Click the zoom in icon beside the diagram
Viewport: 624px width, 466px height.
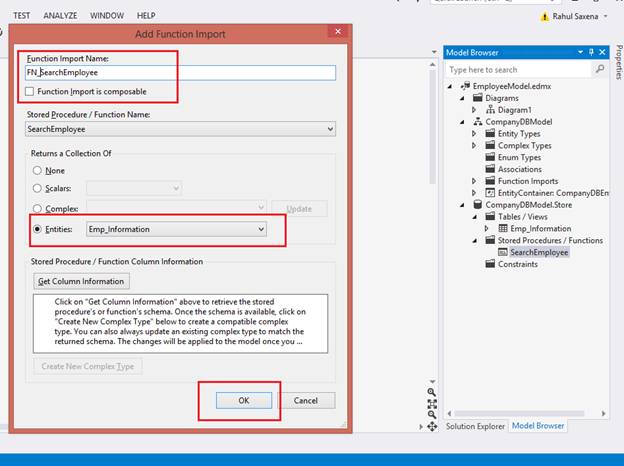432,392
